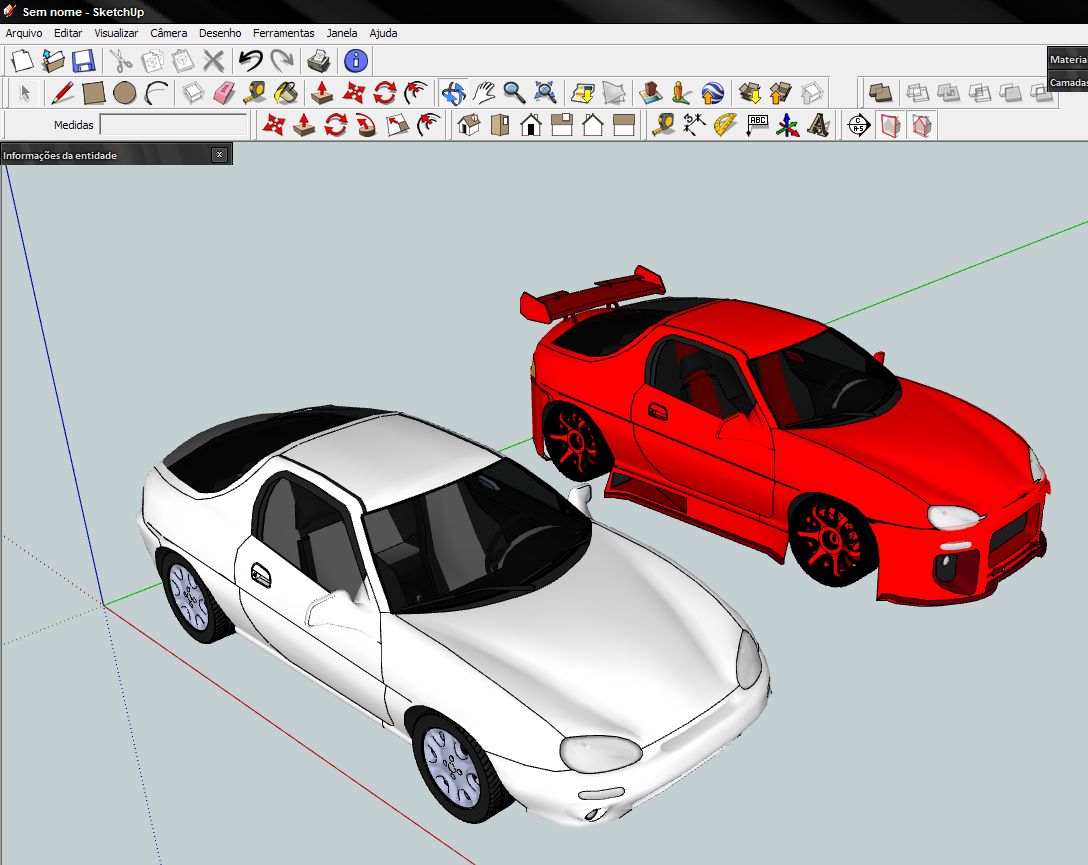Image resolution: width=1088 pixels, height=865 pixels.
Task: Click the Axes tool icon
Action: (x=788, y=125)
